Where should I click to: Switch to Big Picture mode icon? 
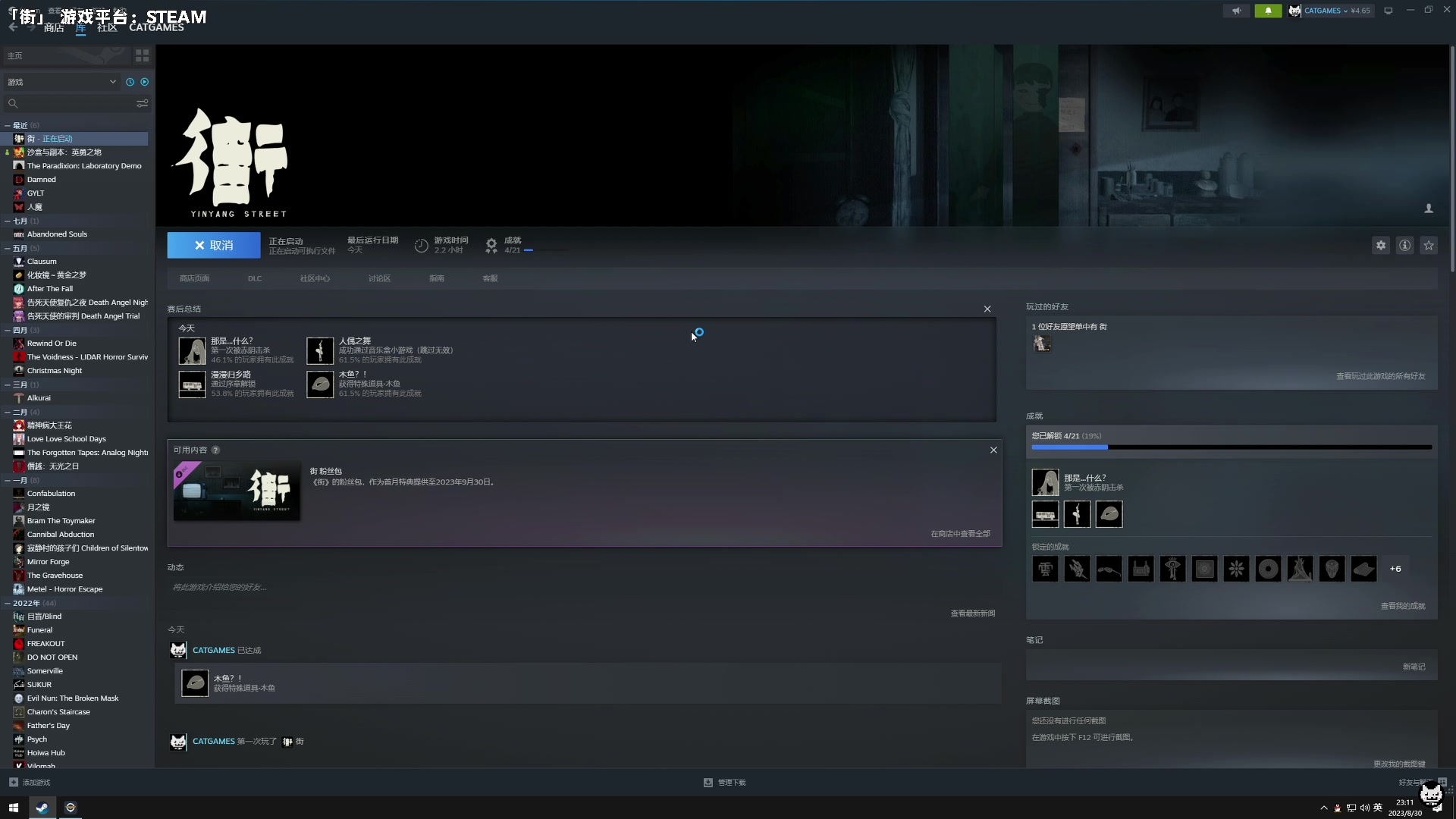[1389, 11]
